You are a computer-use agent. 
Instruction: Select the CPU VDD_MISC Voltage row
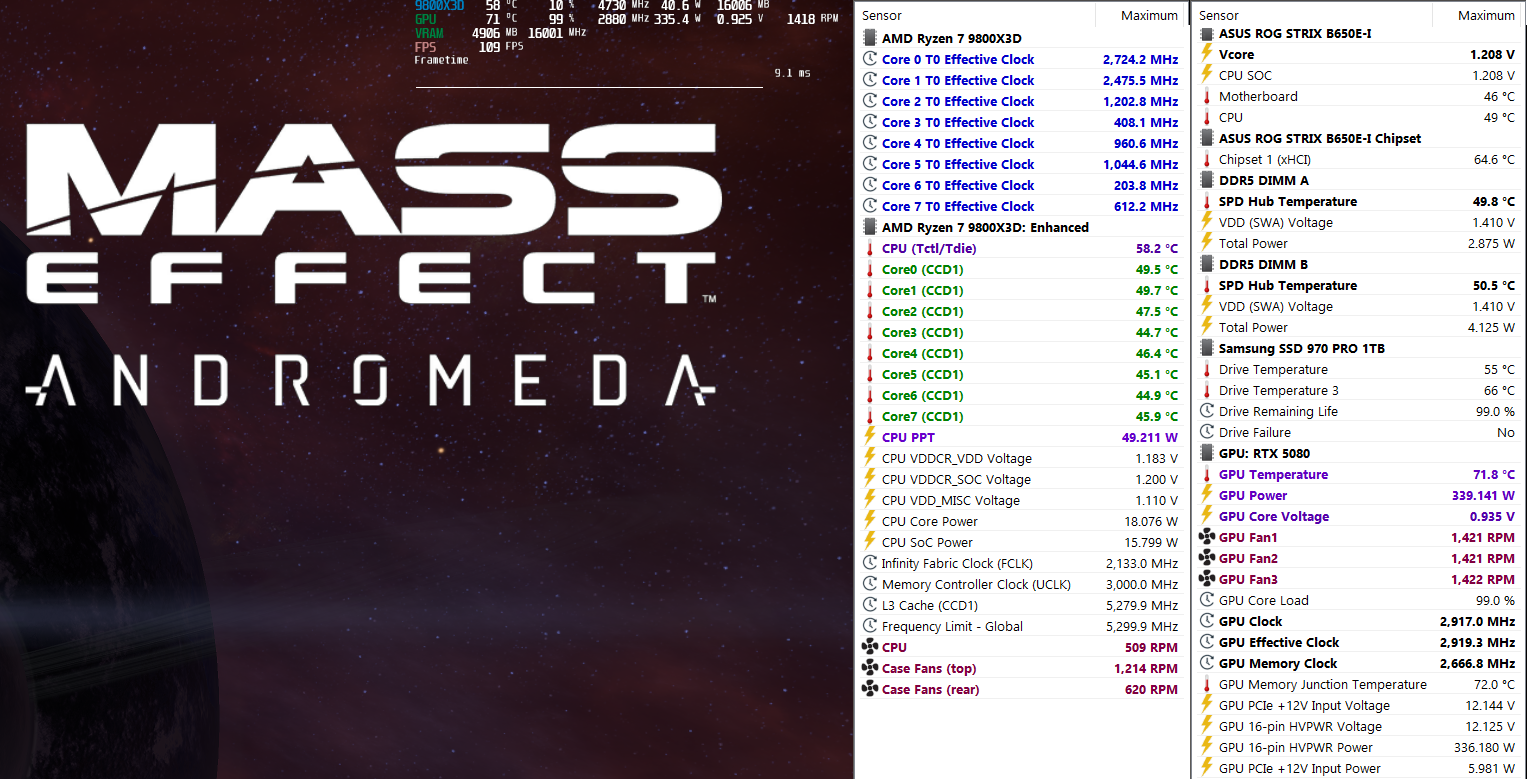1020,500
